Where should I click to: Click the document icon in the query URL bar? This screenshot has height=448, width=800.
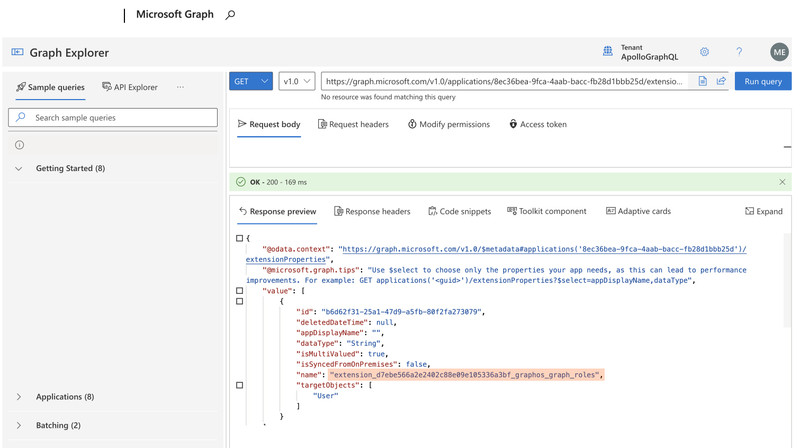pos(703,81)
